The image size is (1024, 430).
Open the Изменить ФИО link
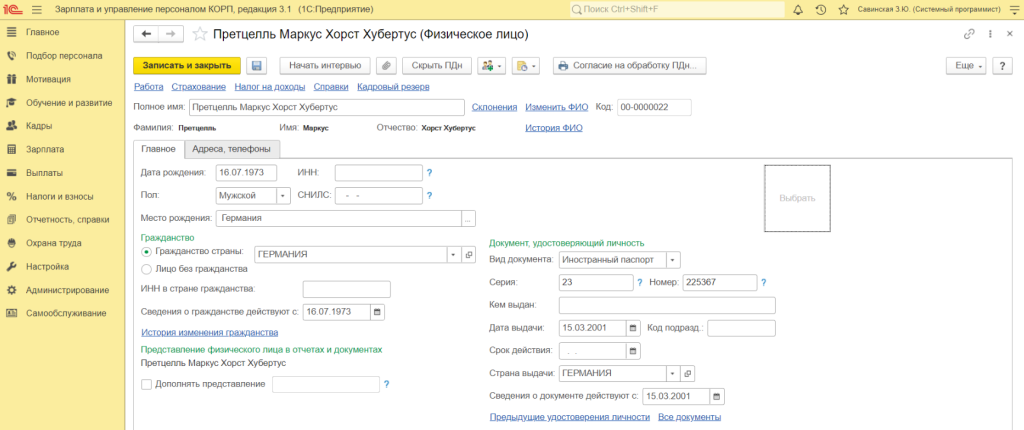click(x=556, y=107)
